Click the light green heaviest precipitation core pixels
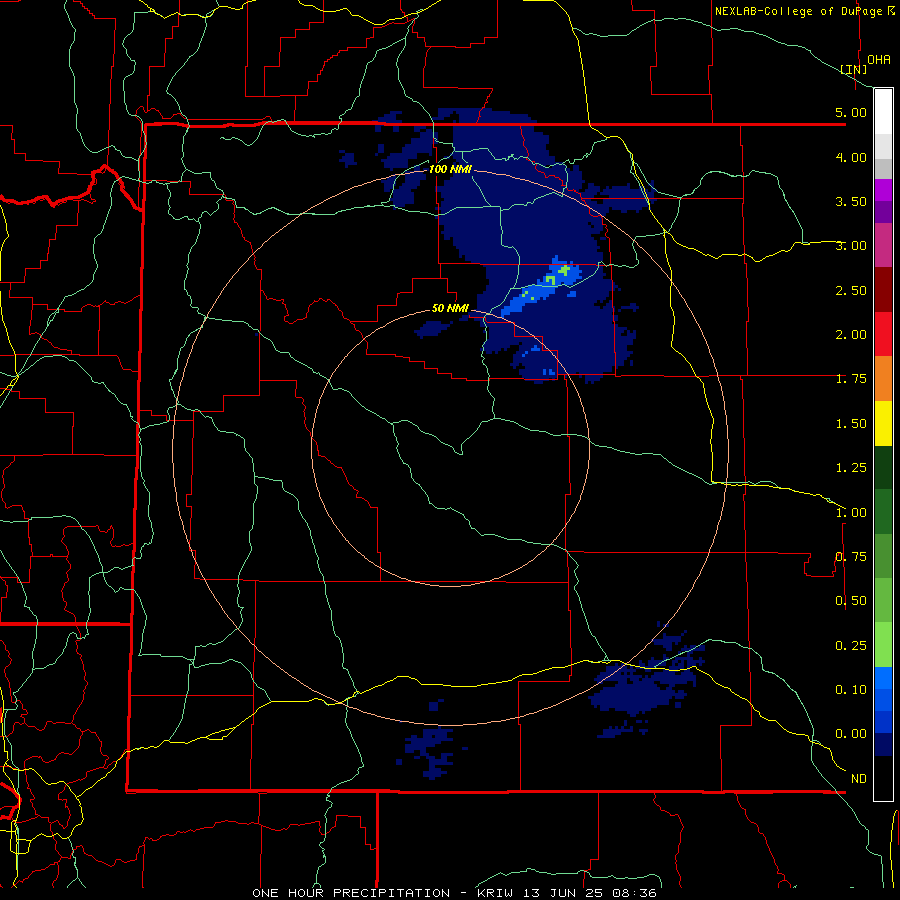 [x=565, y=270]
